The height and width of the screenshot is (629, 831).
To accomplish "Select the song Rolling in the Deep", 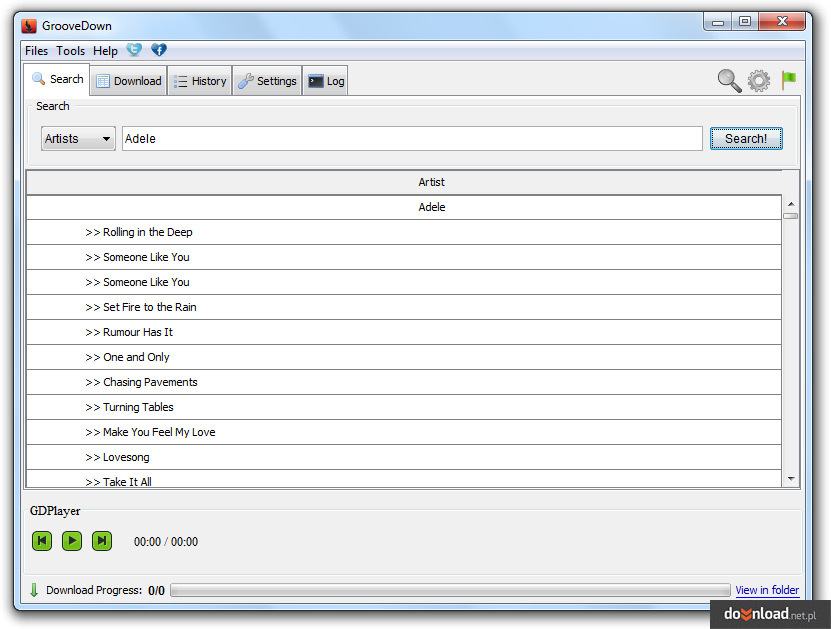I will pos(404,232).
